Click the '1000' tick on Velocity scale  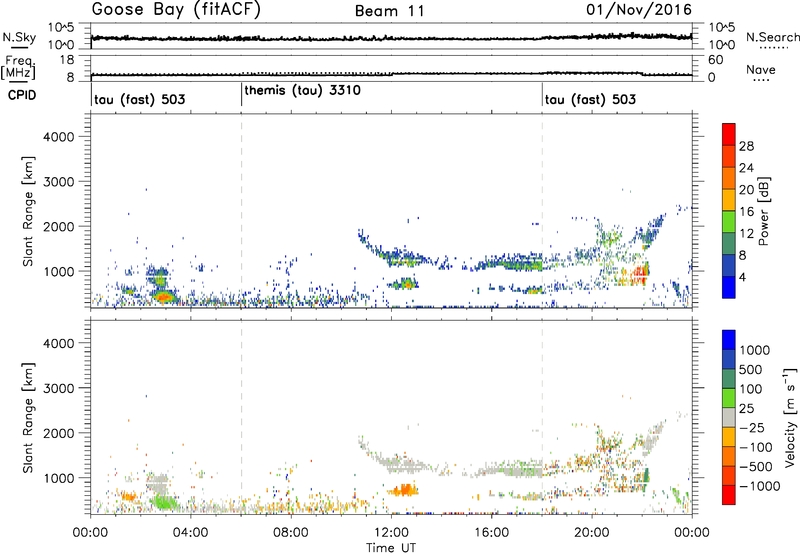pyautogui.click(x=754, y=350)
